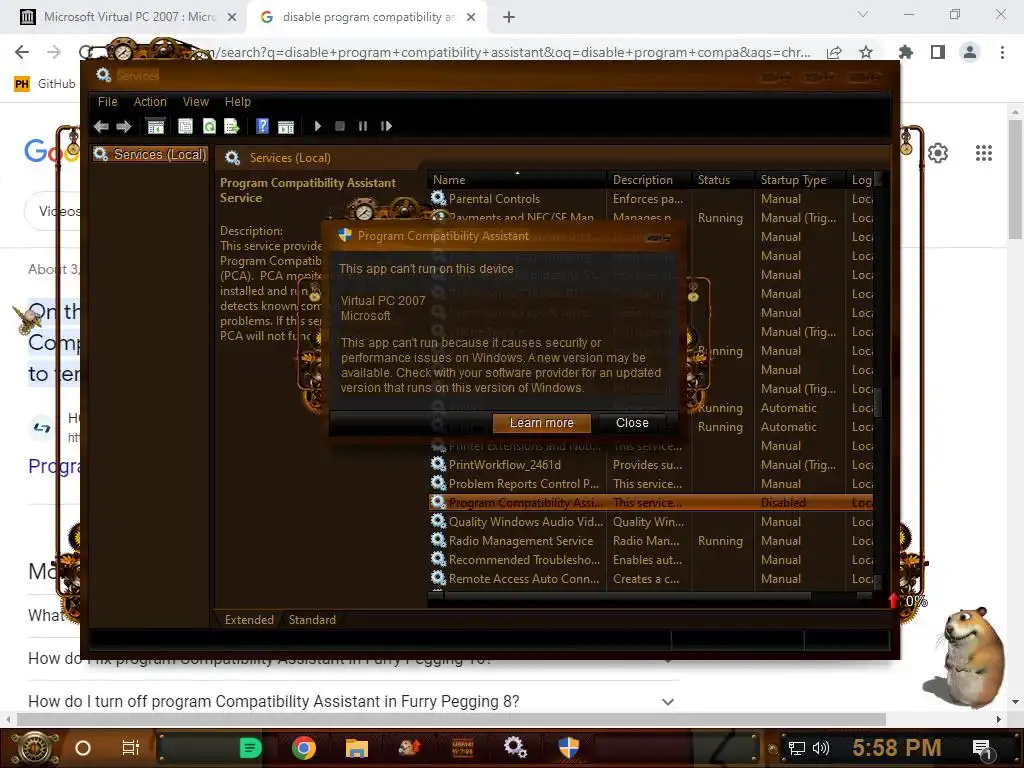The width and height of the screenshot is (1024, 768).
Task: Switch to the Standard tab
Action: pos(312,620)
